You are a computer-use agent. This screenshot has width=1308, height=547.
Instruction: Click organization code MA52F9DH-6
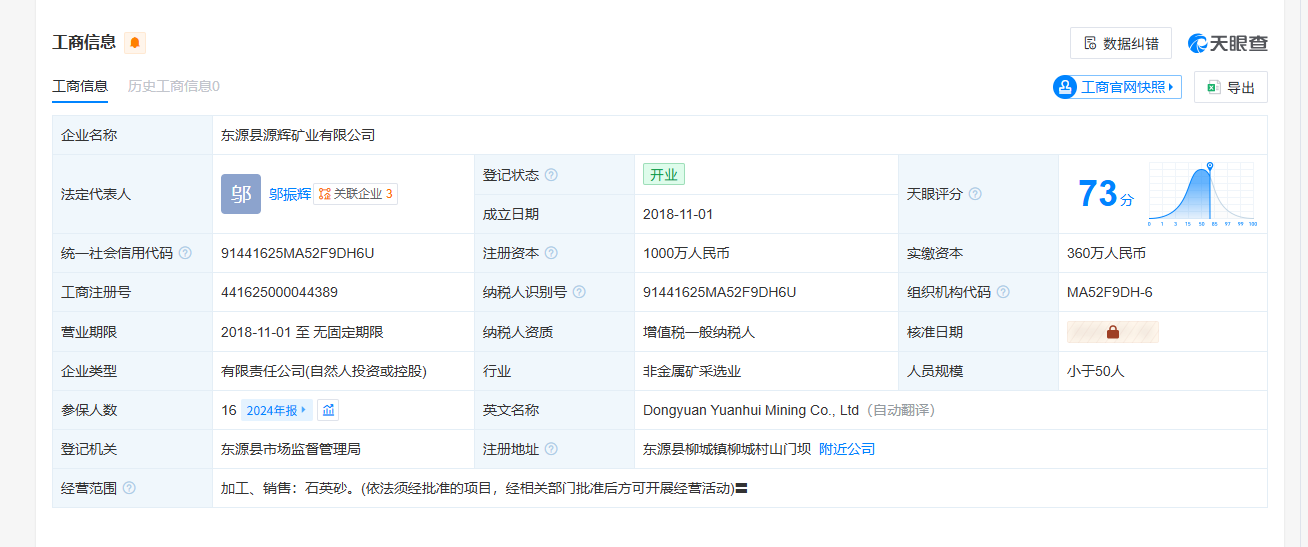point(1110,292)
